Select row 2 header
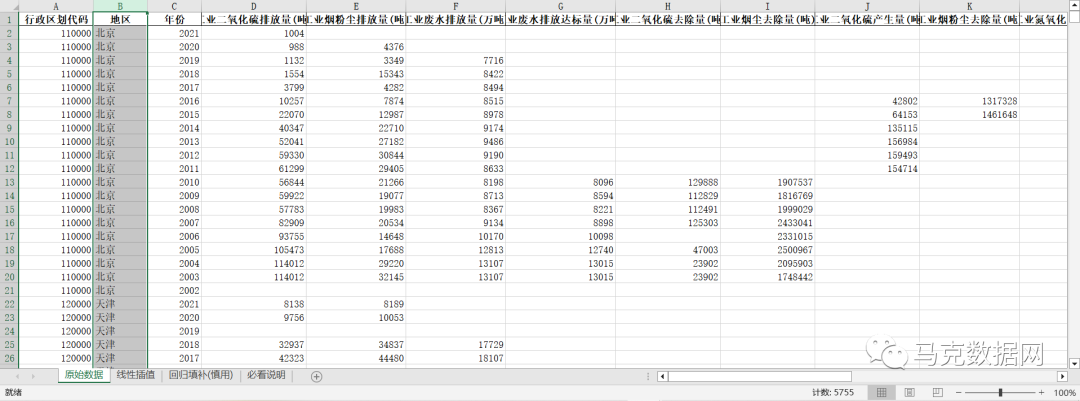1080x401 pixels. tap(10, 33)
